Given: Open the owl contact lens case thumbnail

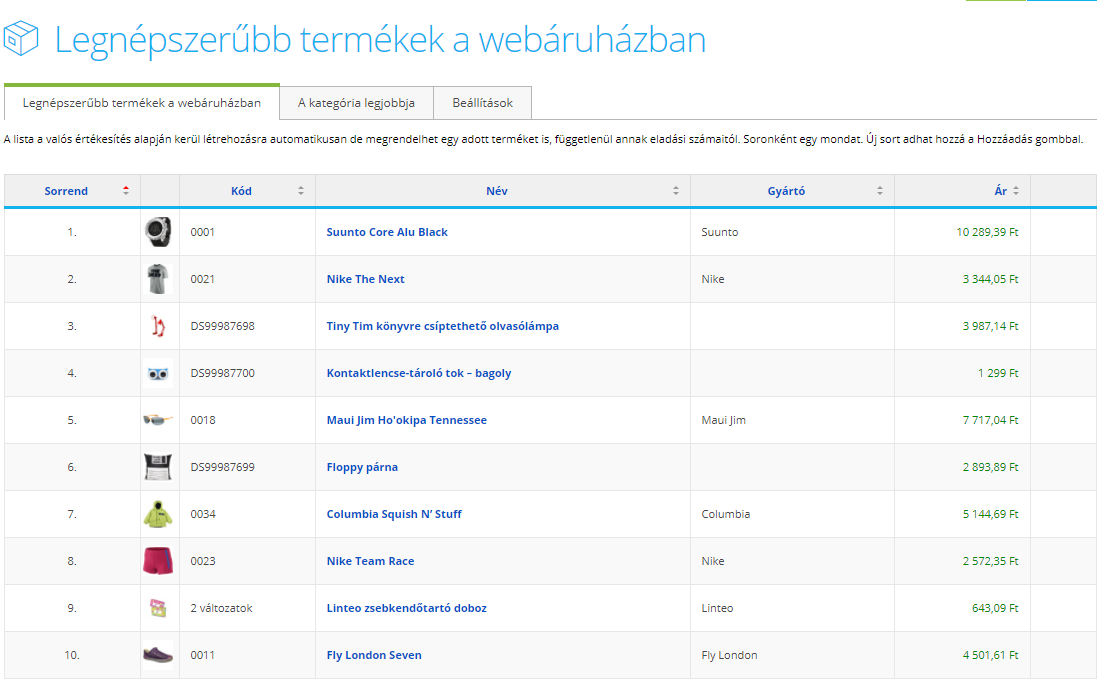Looking at the screenshot, I should pos(158,373).
